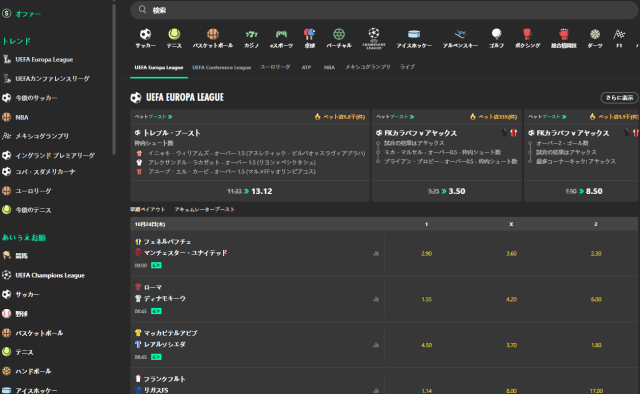Image resolution: width=640 pixels, height=394 pixels.
Task: Open the Handball (ハンドボール) sidebar icon
Action: coord(7,371)
